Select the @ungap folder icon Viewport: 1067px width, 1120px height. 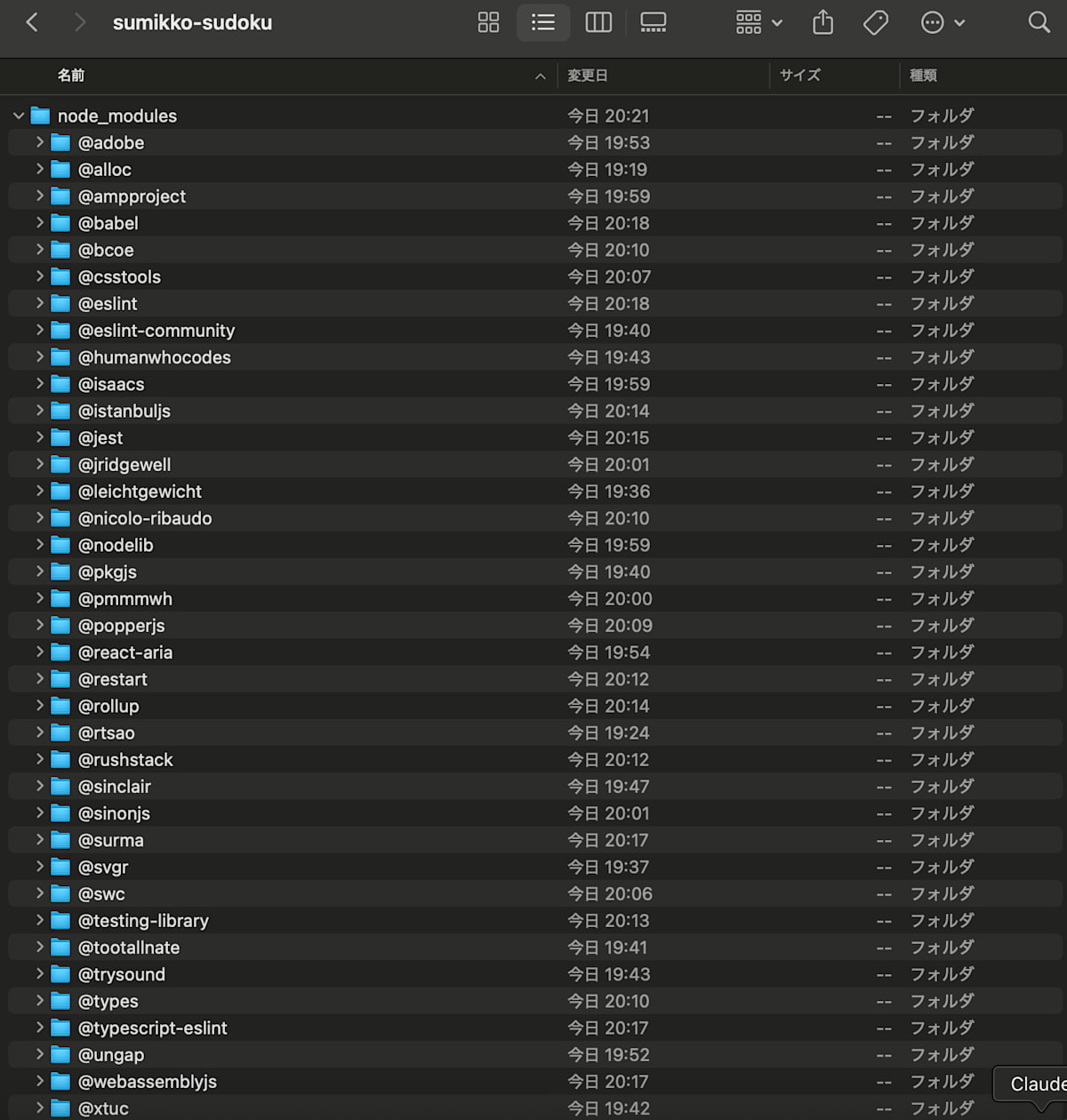coord(60,1054)
